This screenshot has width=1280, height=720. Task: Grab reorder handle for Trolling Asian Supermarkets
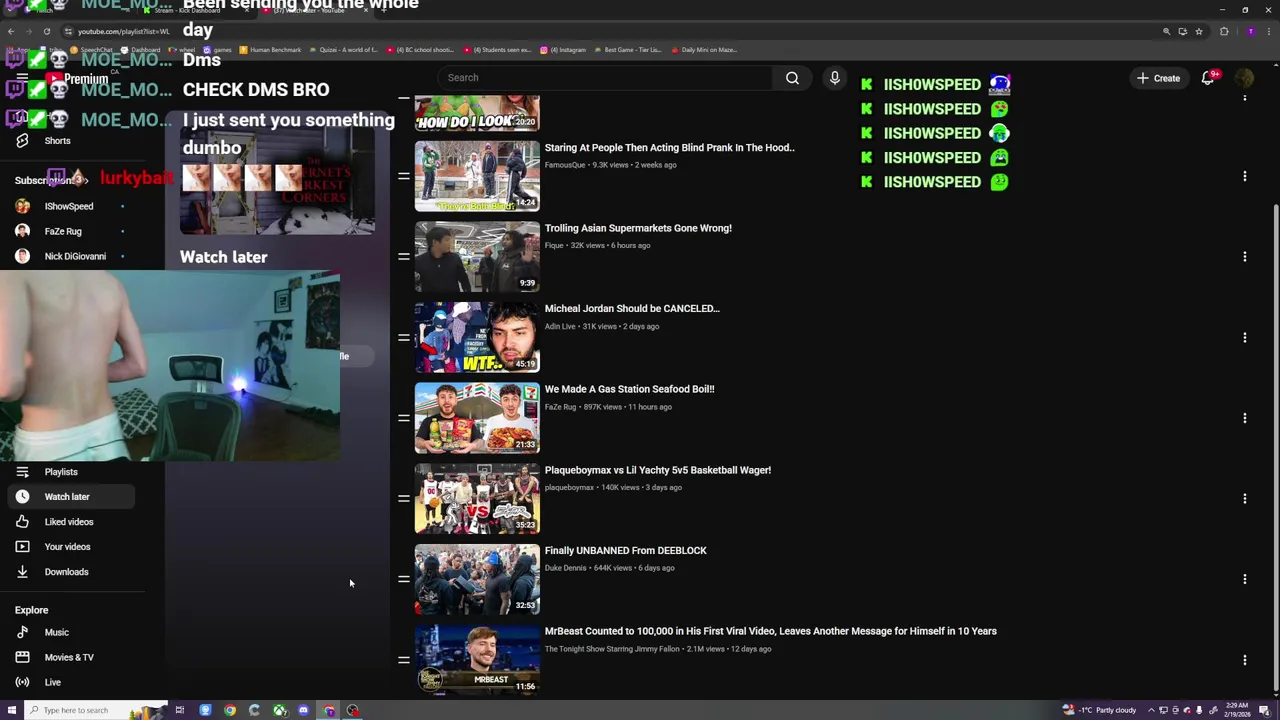(404, 257)
